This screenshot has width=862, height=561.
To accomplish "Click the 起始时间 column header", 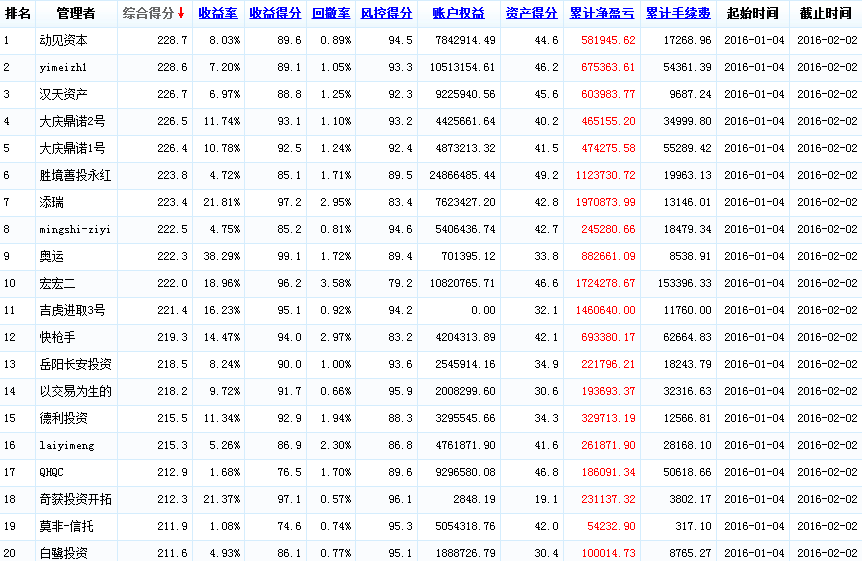I will pyautogui.click(x=753, y=13).
